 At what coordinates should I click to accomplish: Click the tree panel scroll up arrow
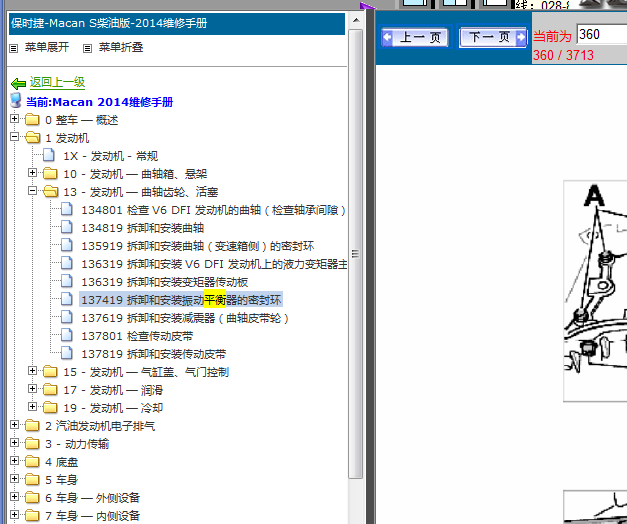pos(356,20)
